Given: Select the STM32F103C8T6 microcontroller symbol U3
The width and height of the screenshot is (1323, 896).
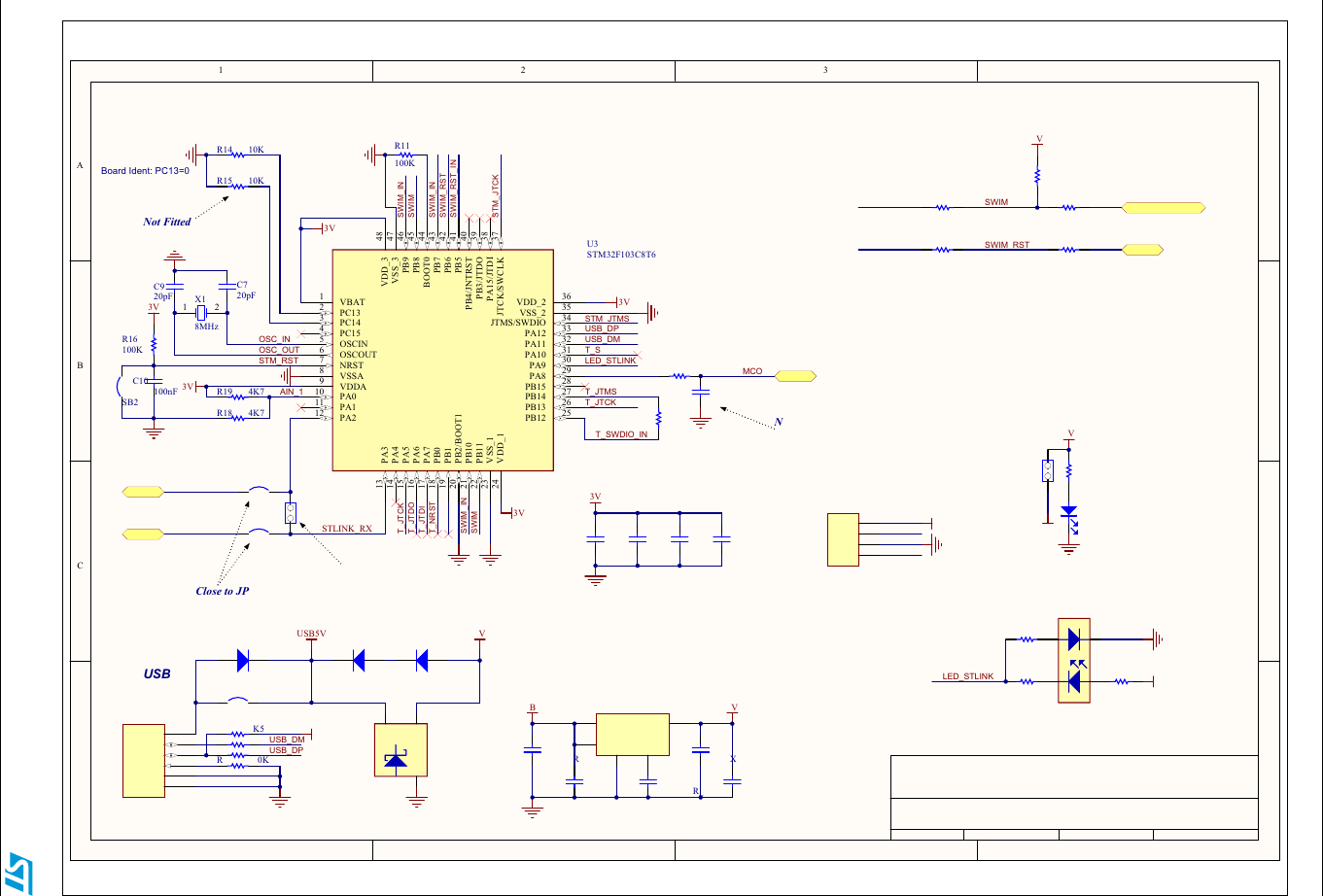Looking at the screenshot, I should [x=442, y=360].
